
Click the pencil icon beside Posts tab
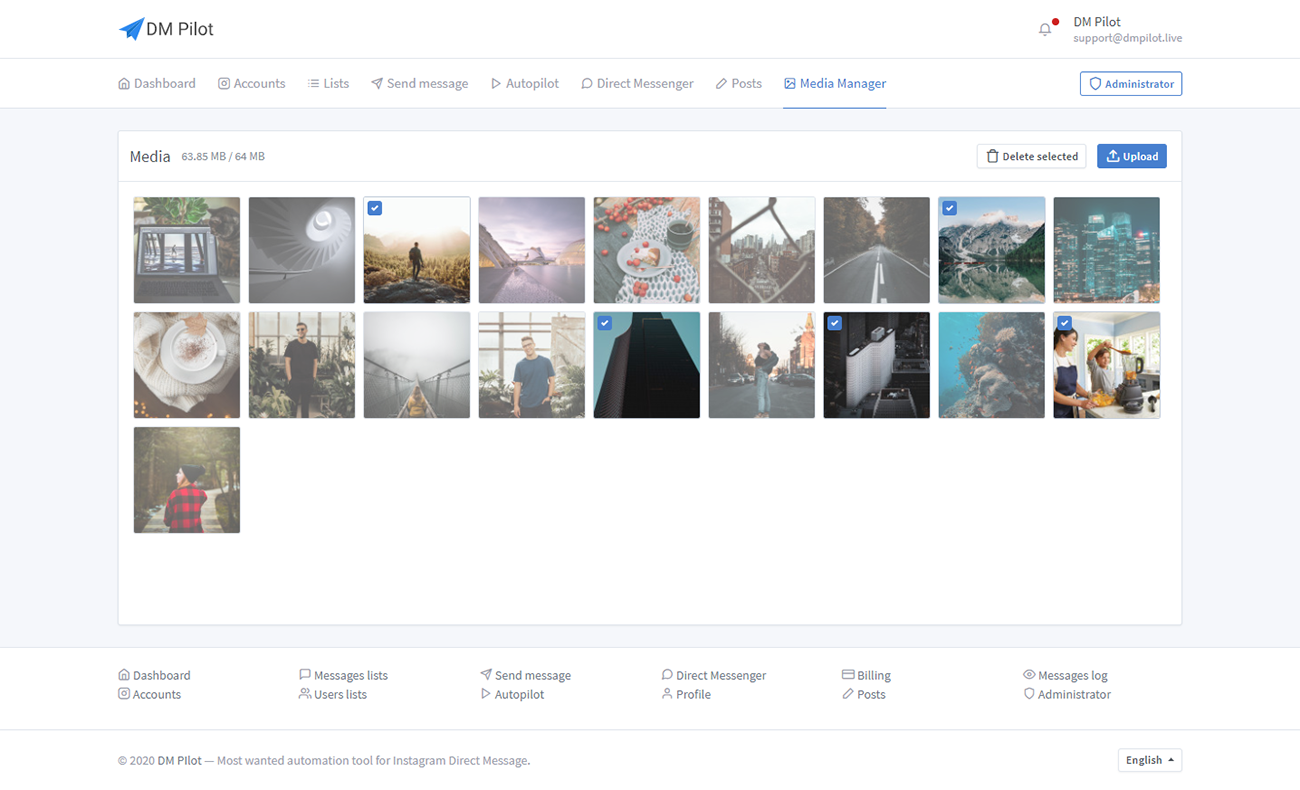point(721,84)
